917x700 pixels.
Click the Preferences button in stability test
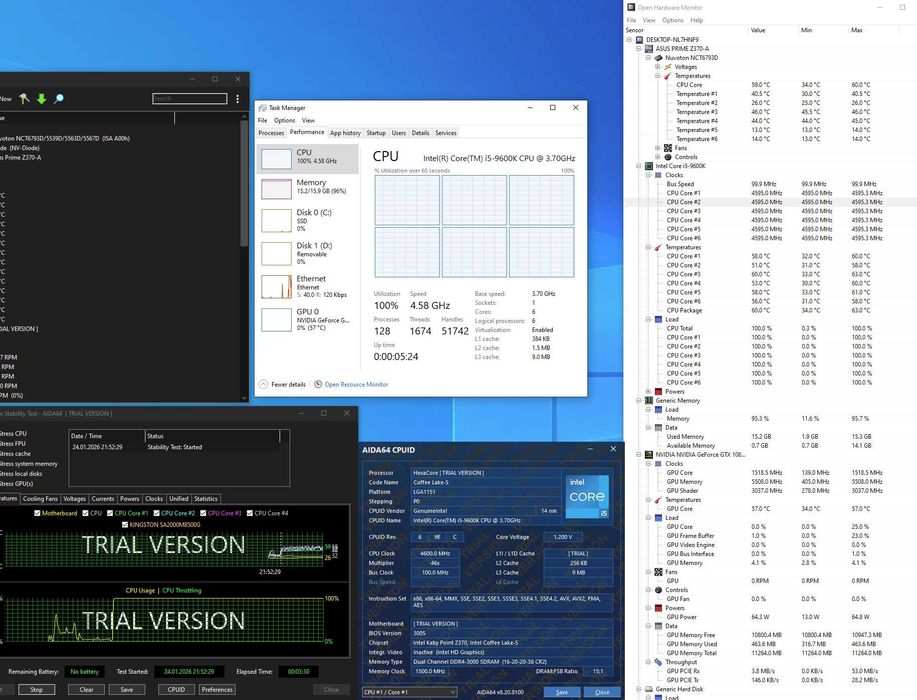click(217, 689)
